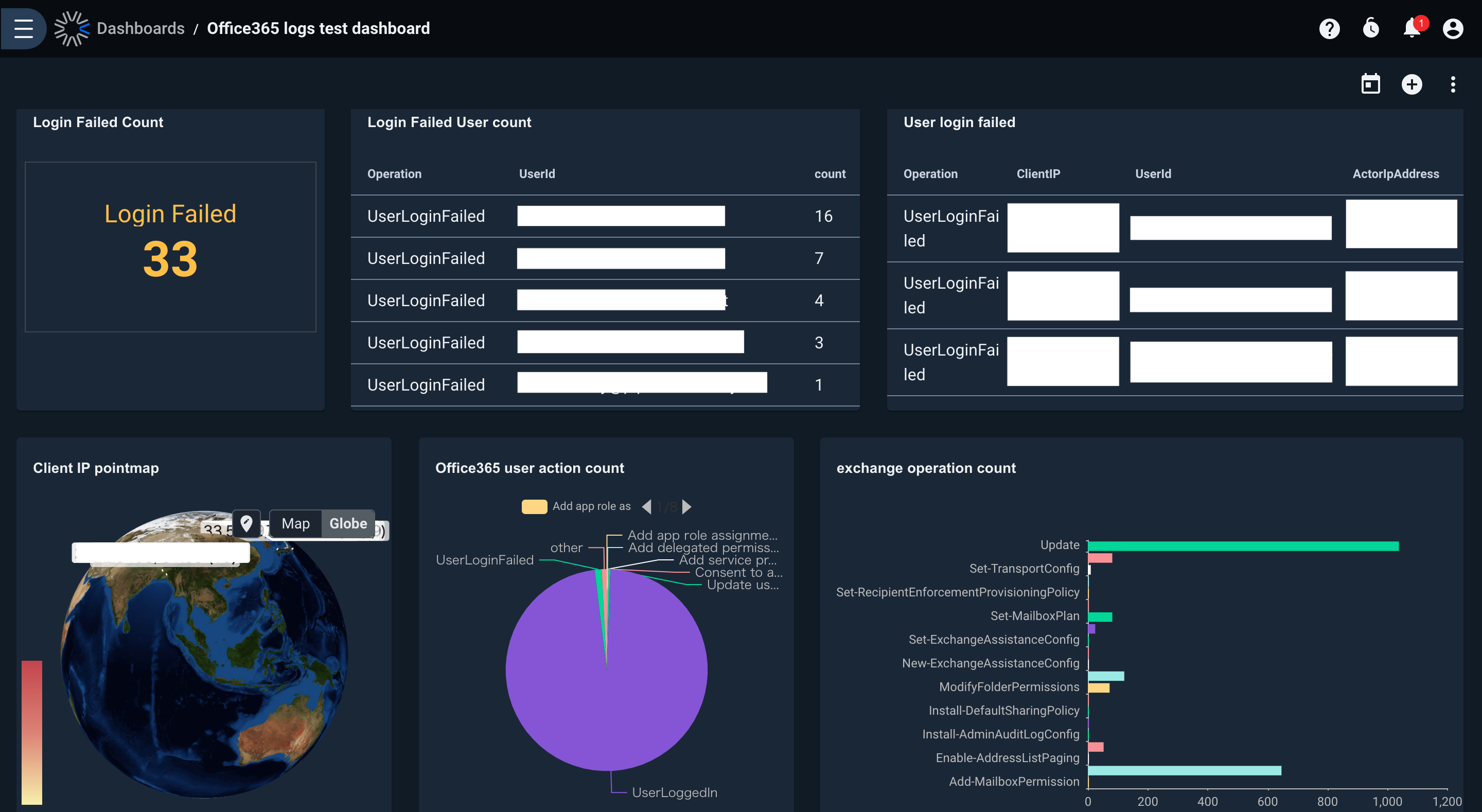Switch pointmap to Map view

coord(295,523)
